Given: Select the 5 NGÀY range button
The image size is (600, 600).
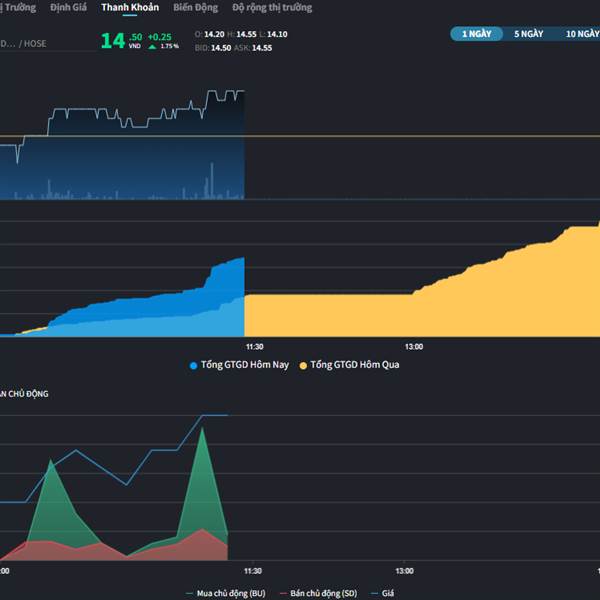Looking at the screenshot, I should 528,34.
